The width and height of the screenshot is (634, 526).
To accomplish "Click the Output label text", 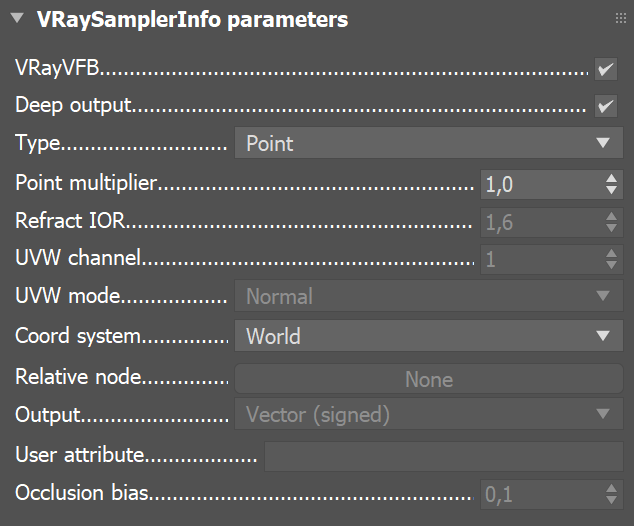I will (48, 416).
